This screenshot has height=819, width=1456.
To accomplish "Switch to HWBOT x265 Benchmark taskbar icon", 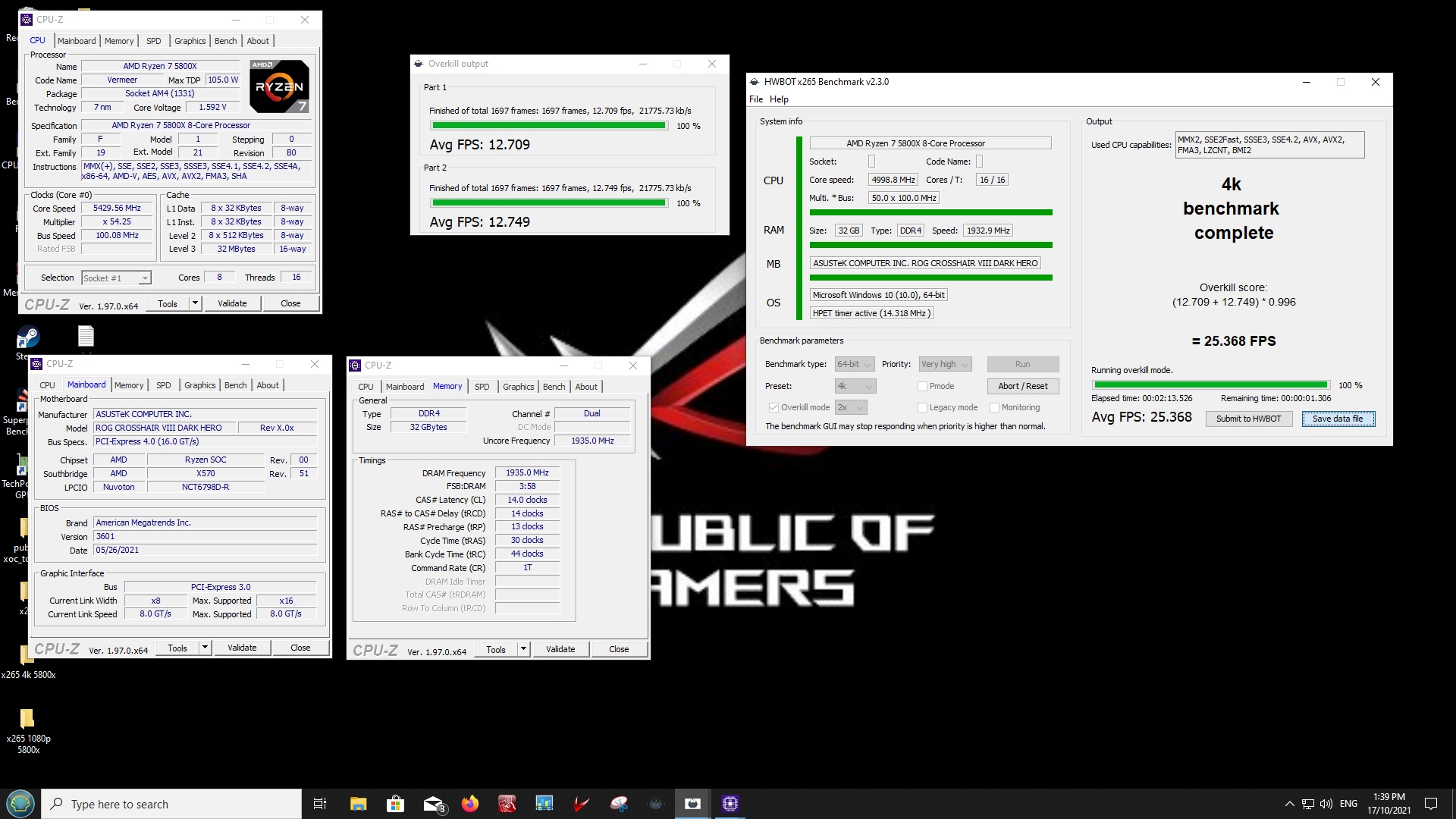I will pos(692,804).
